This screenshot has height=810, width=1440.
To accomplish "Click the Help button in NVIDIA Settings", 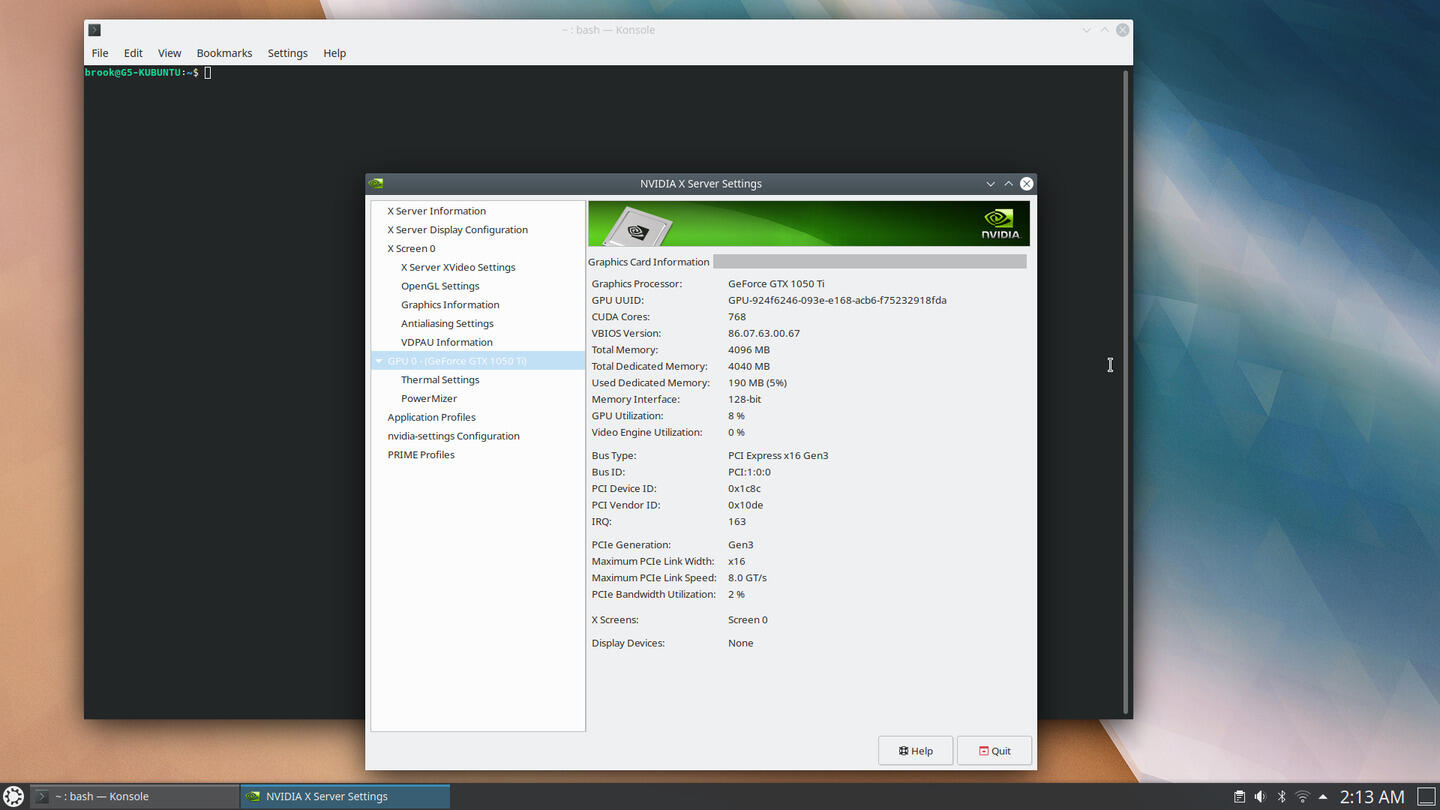I will 915,751.
